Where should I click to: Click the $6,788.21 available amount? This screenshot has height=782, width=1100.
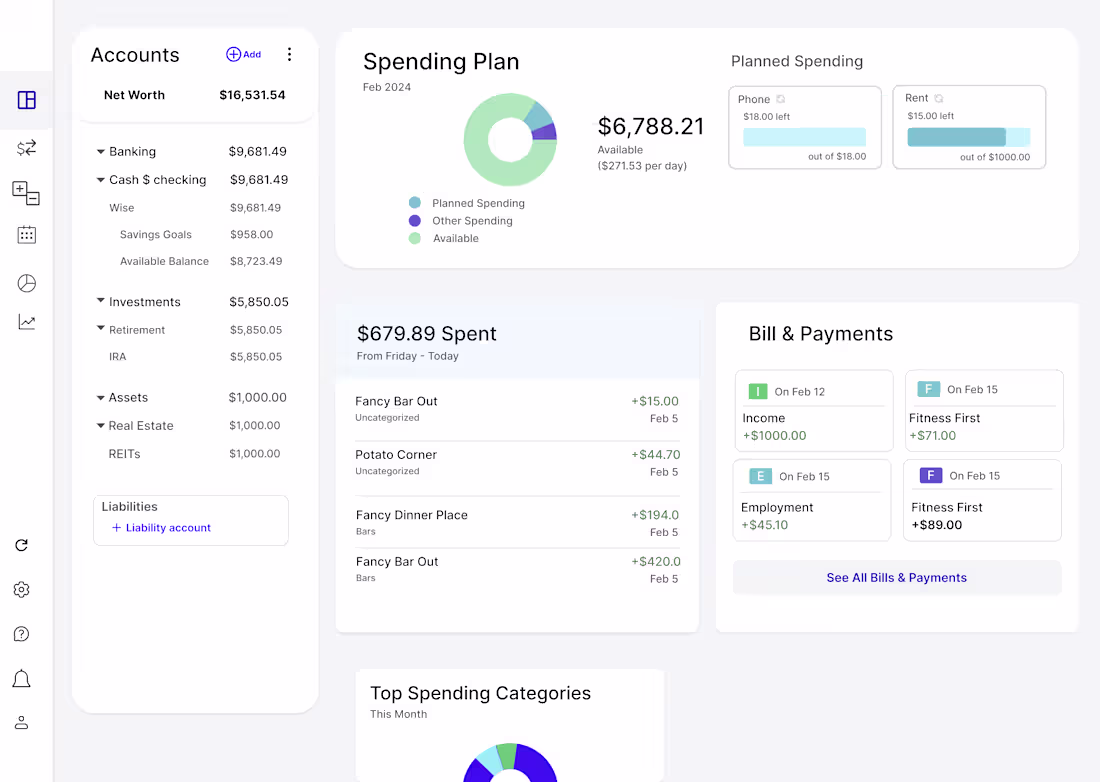click(x=650, y=126)
